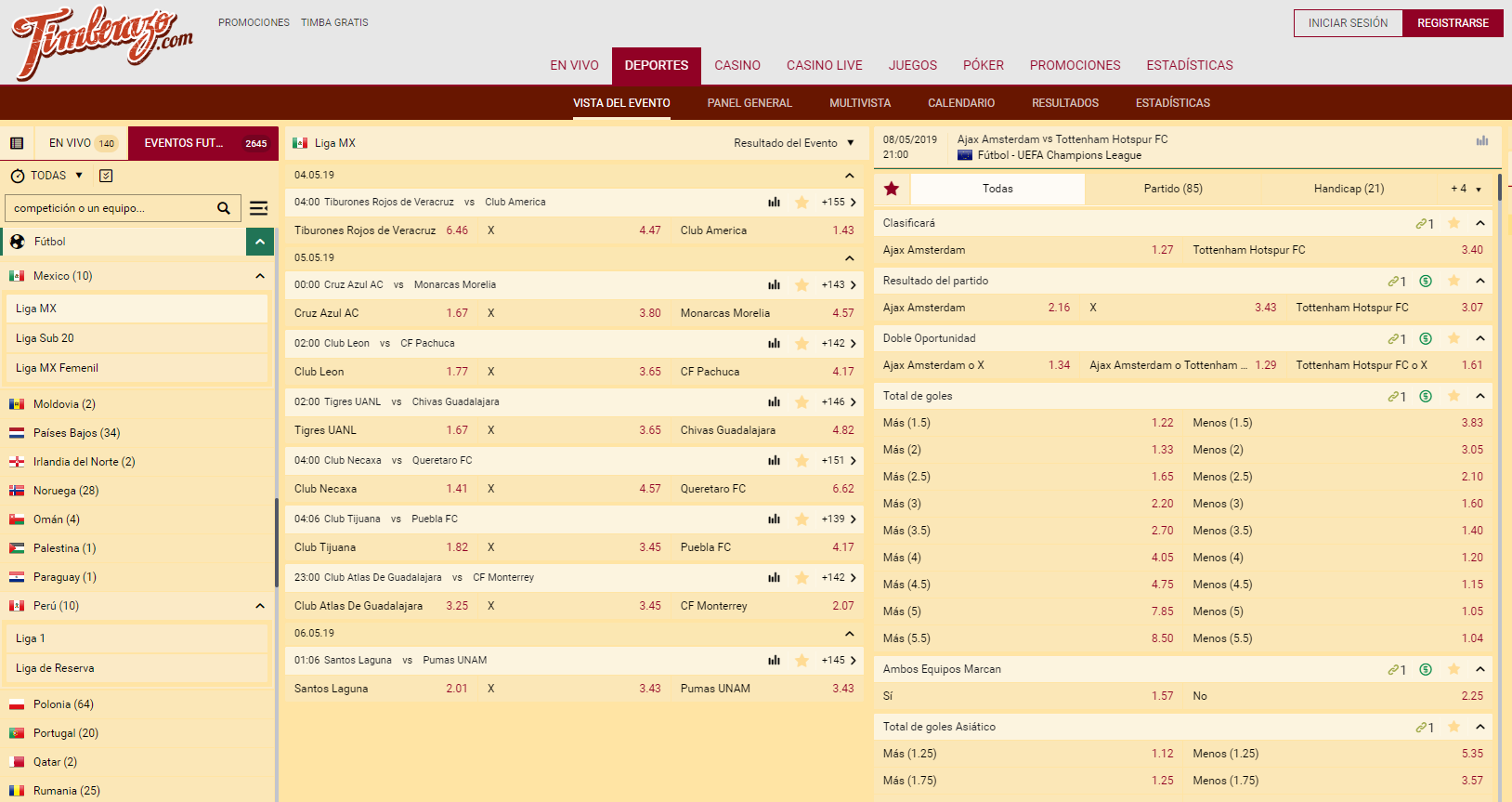This screenshot has width=1512, height=802.
Task: Click the search magnifier icon
Action: 224,208
